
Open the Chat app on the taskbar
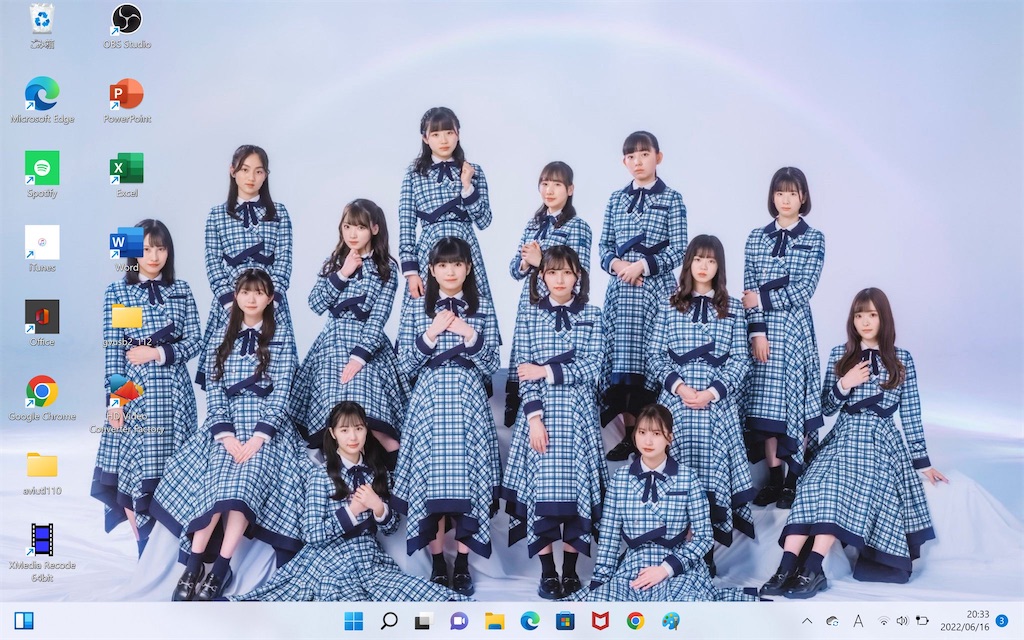pyautogui.click(x=459, y=620)
